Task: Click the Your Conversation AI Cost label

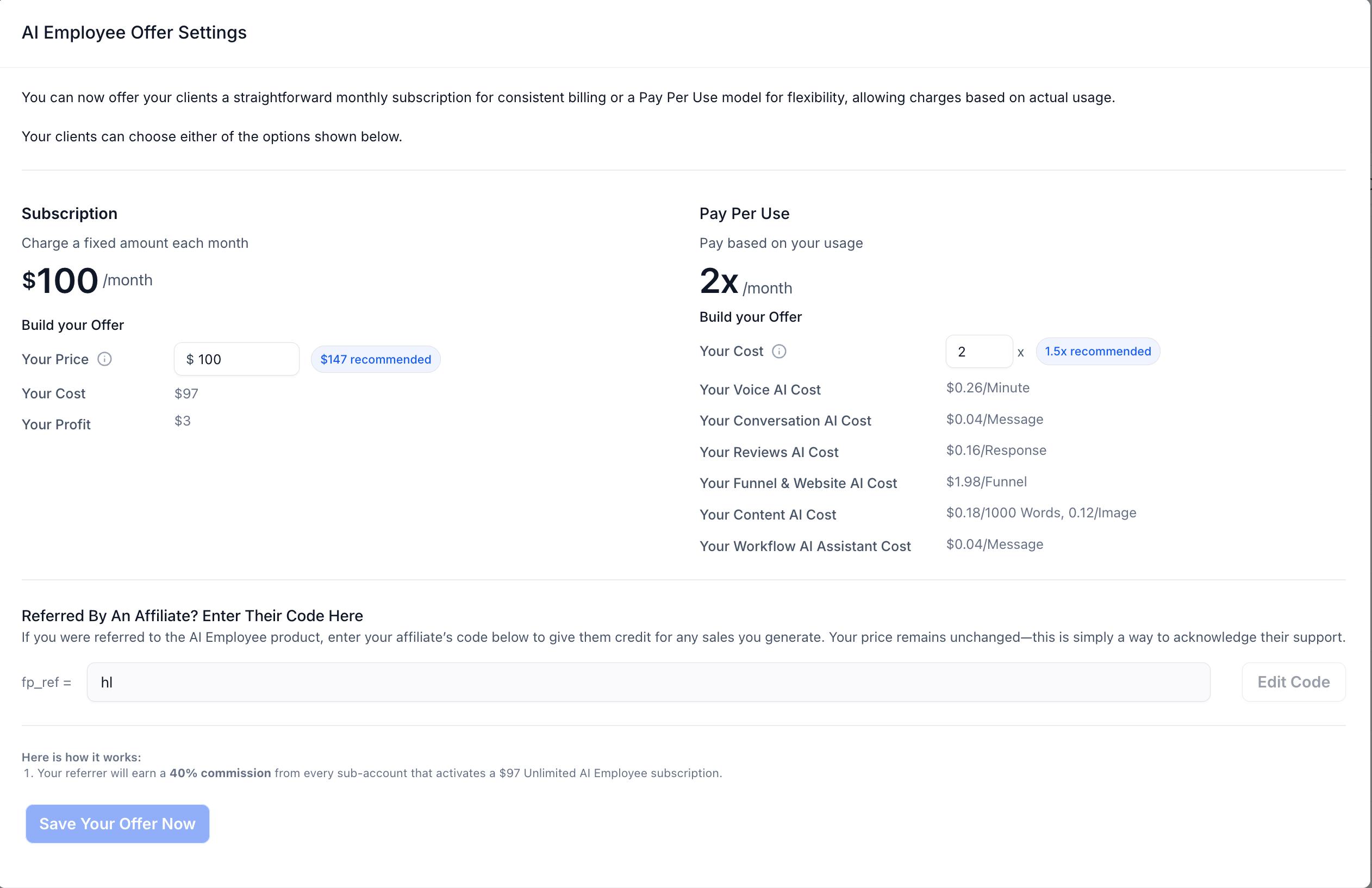Action: click(785, 421)
